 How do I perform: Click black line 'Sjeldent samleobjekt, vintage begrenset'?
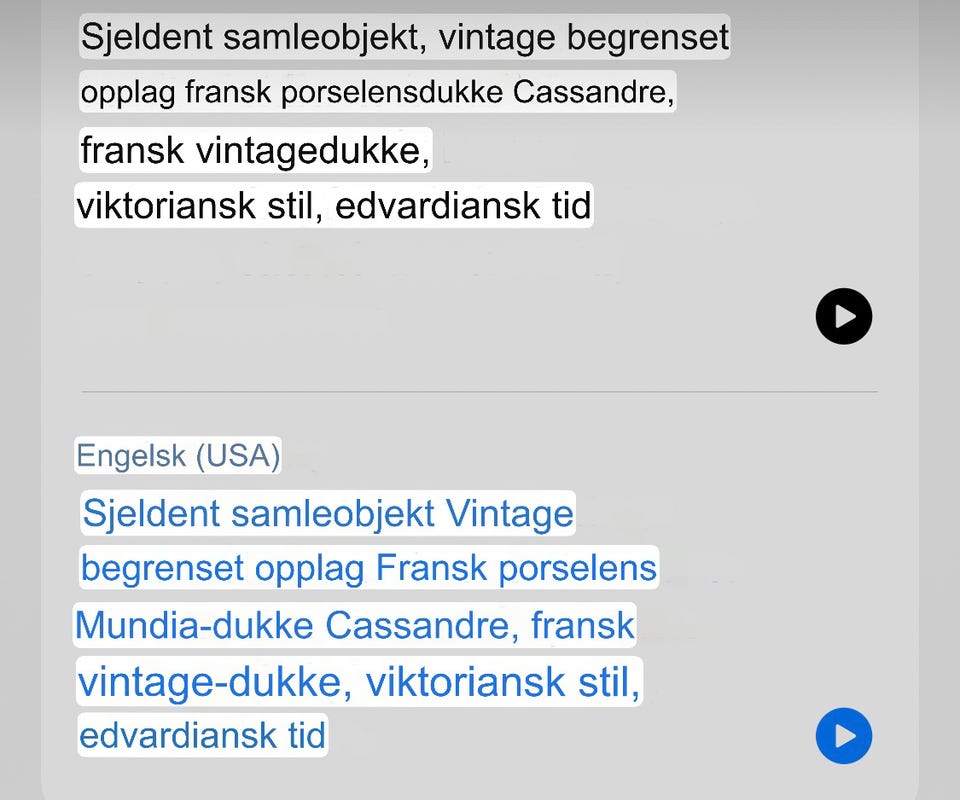(404, 38)
